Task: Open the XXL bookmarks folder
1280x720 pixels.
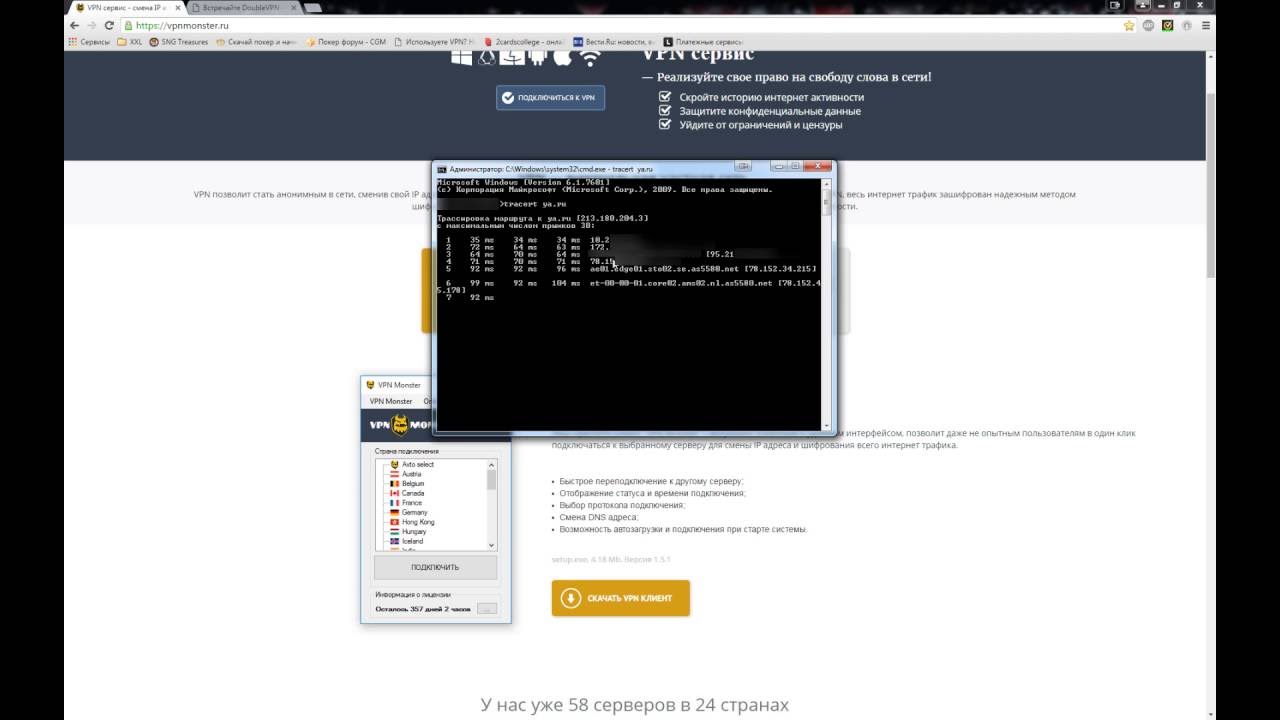Action: [x=129, y=42]
